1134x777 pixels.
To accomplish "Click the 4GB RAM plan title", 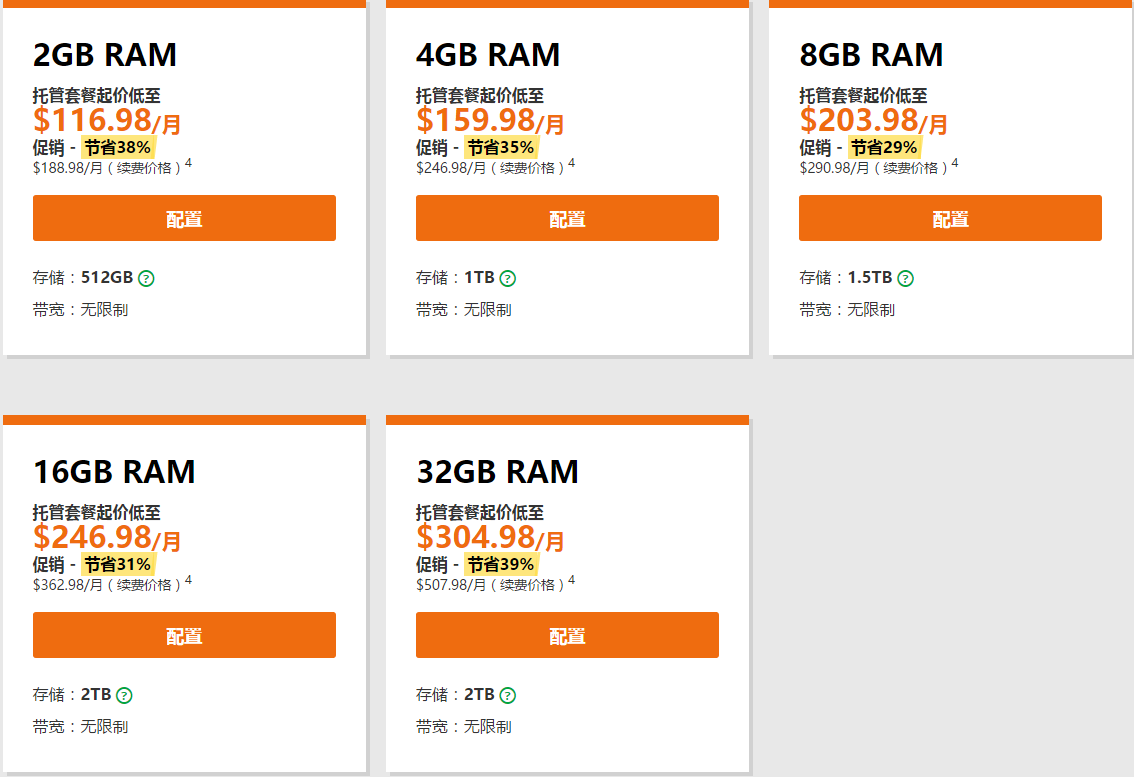I will point(488,54).
